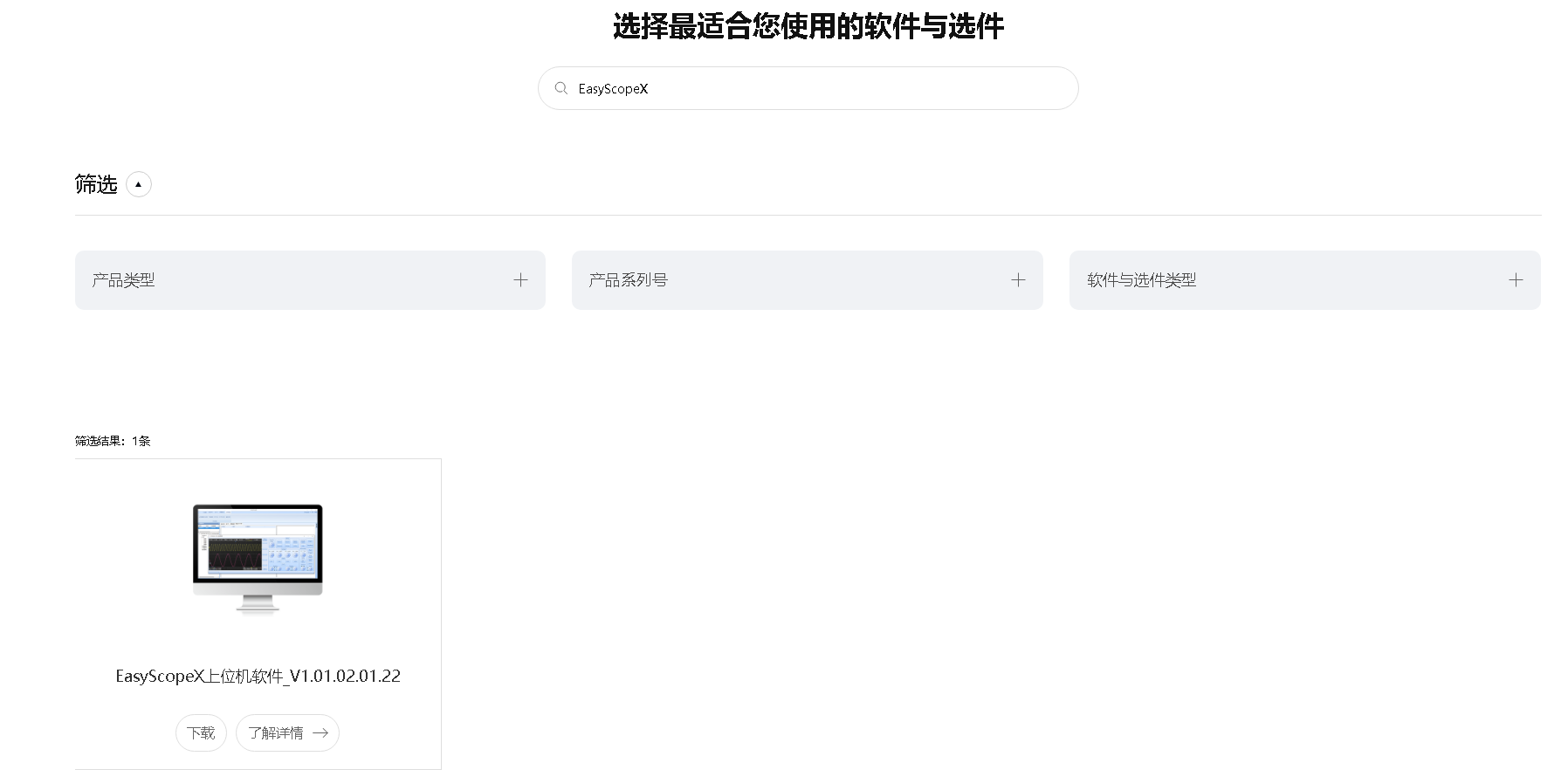Expand the 软件与选件类型 filter dropdown

coord(1304,280)
